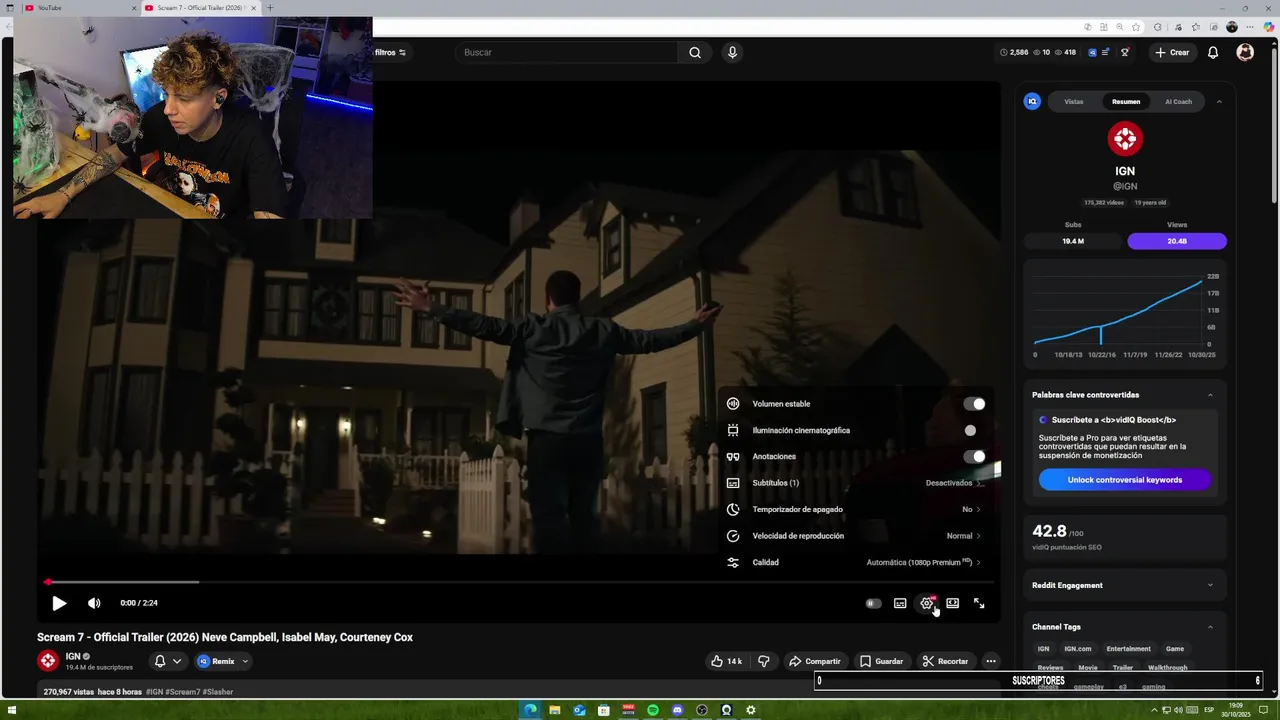Click the blue vidIQ logo in panel
Image resolution: width=1280 pixels, height=720 pixels.
(1033, 101)
